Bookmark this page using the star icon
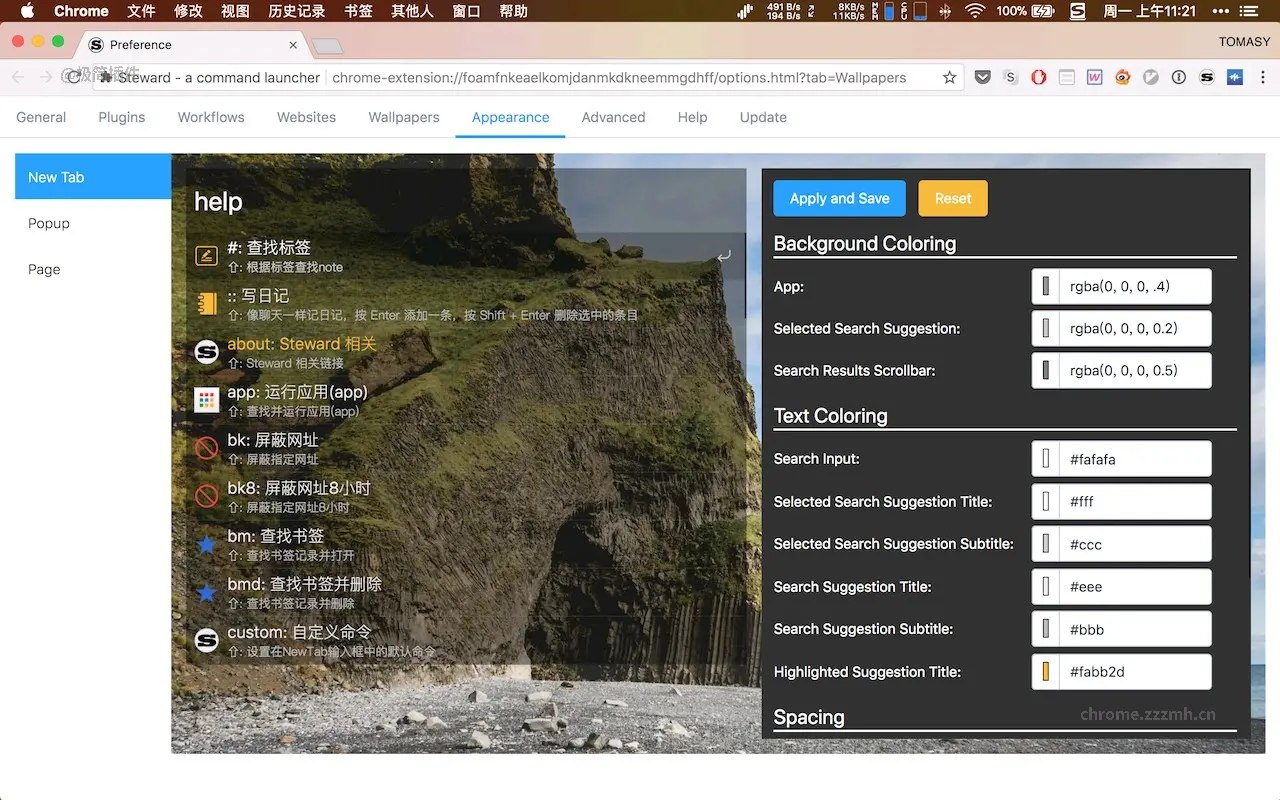 click(x=948, y=76)
